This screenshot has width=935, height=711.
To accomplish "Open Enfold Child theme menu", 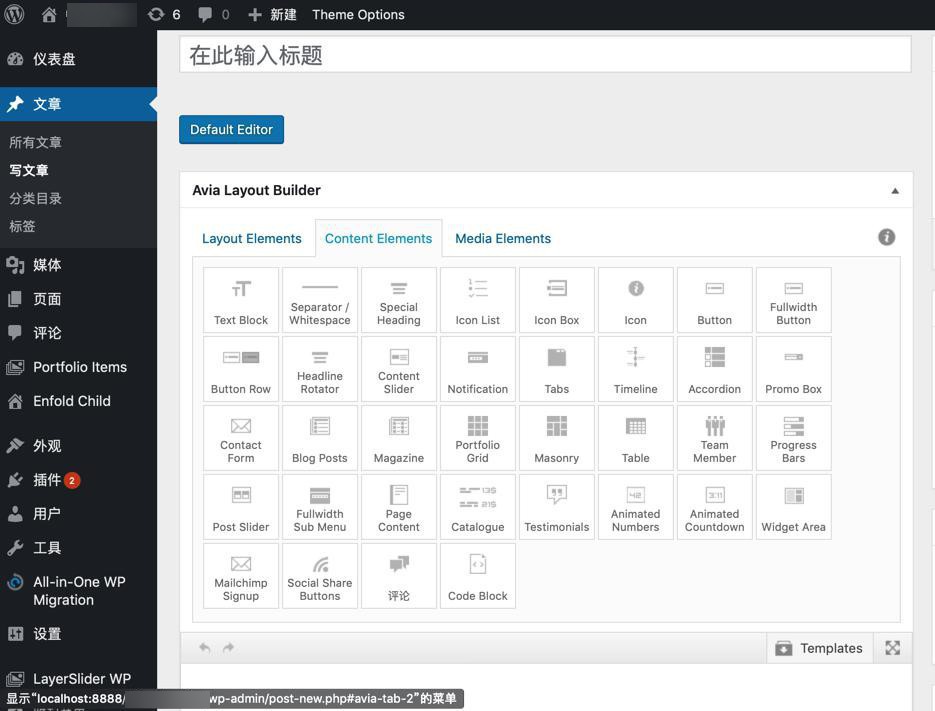I will pyautogui.click(x=78, y=401).
